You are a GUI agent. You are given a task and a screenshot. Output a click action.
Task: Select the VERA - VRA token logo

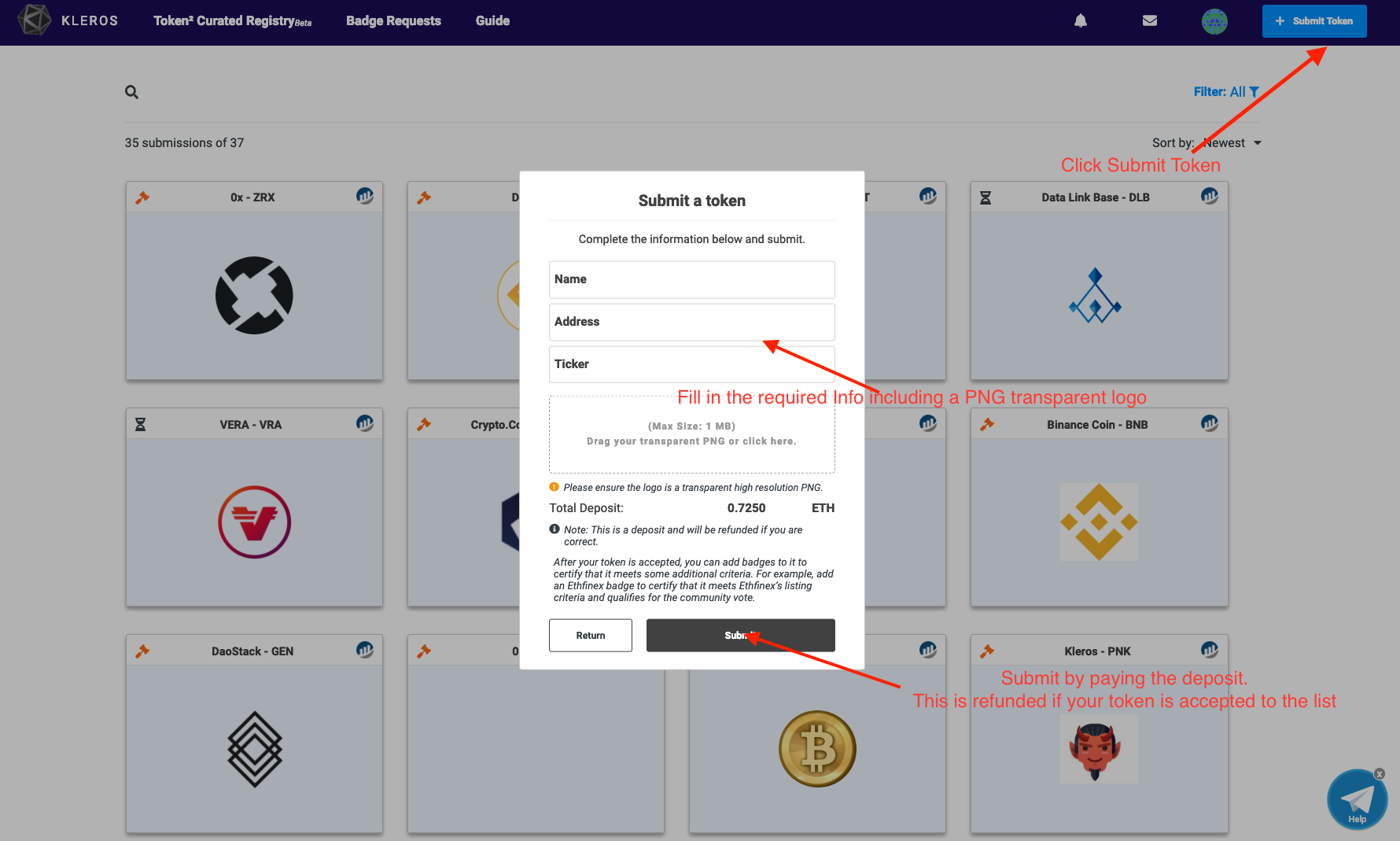tap(254, 522)
